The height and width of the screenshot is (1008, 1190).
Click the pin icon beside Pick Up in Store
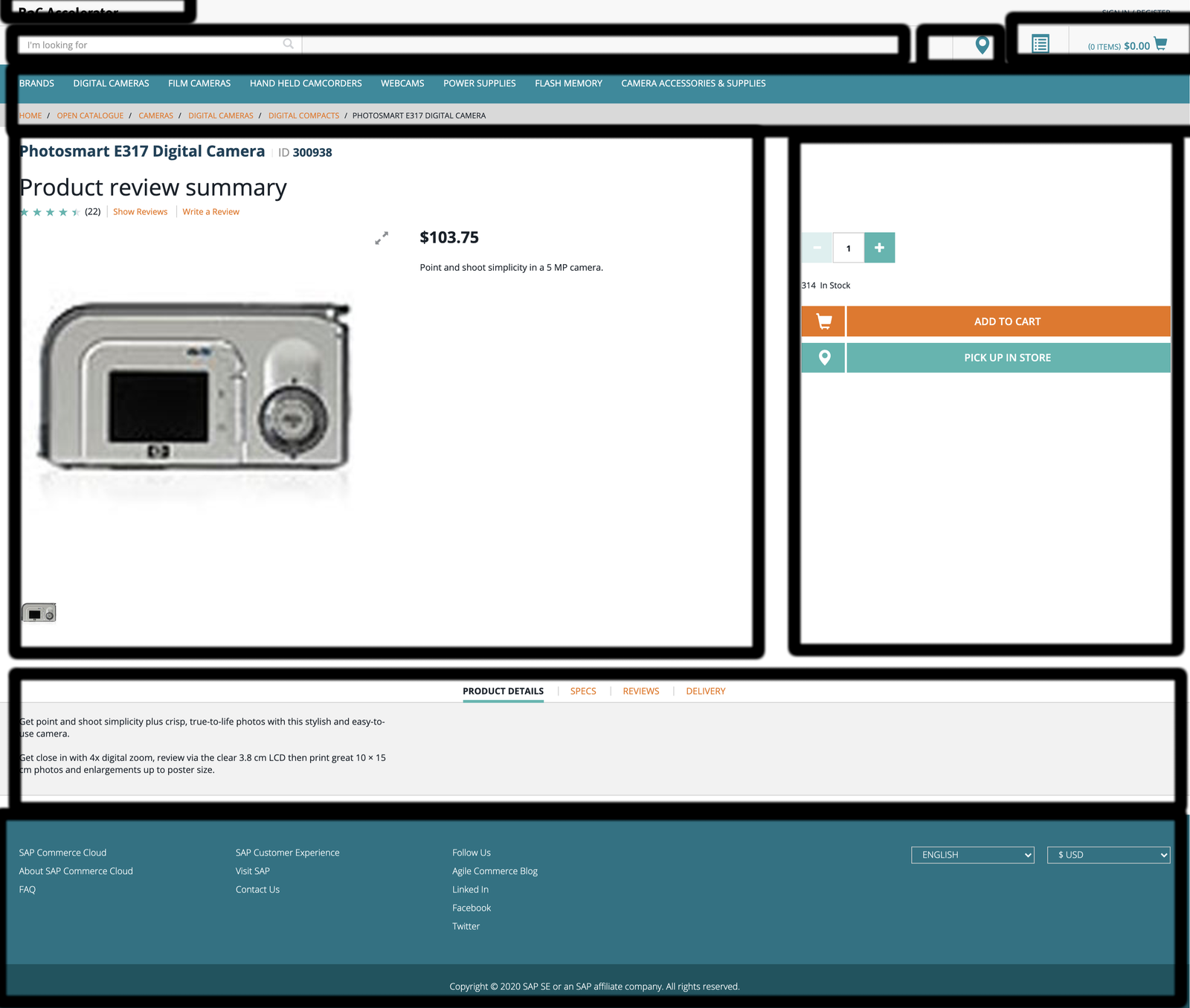[x=823, y=358]
